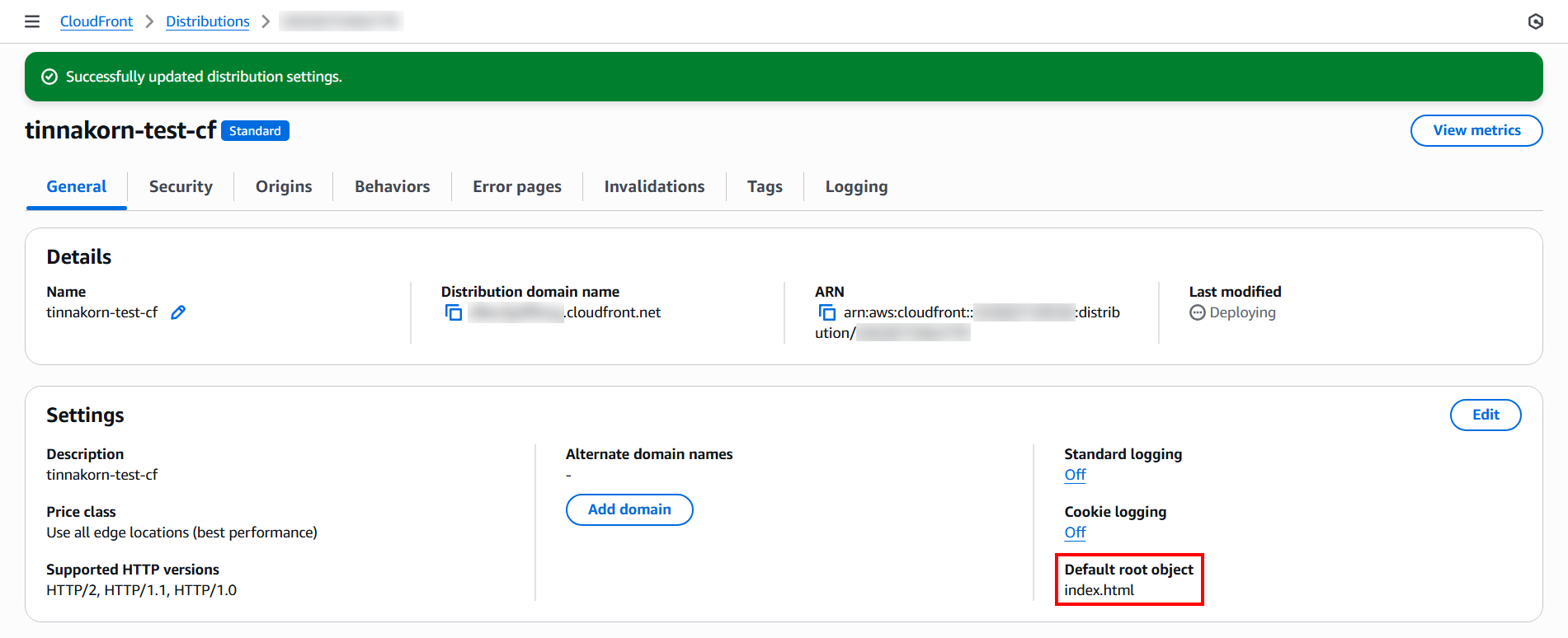The height and width of the screenshot is (638, 1568).
Task: Open the Invalidations tab
Action: click(654, 186)
